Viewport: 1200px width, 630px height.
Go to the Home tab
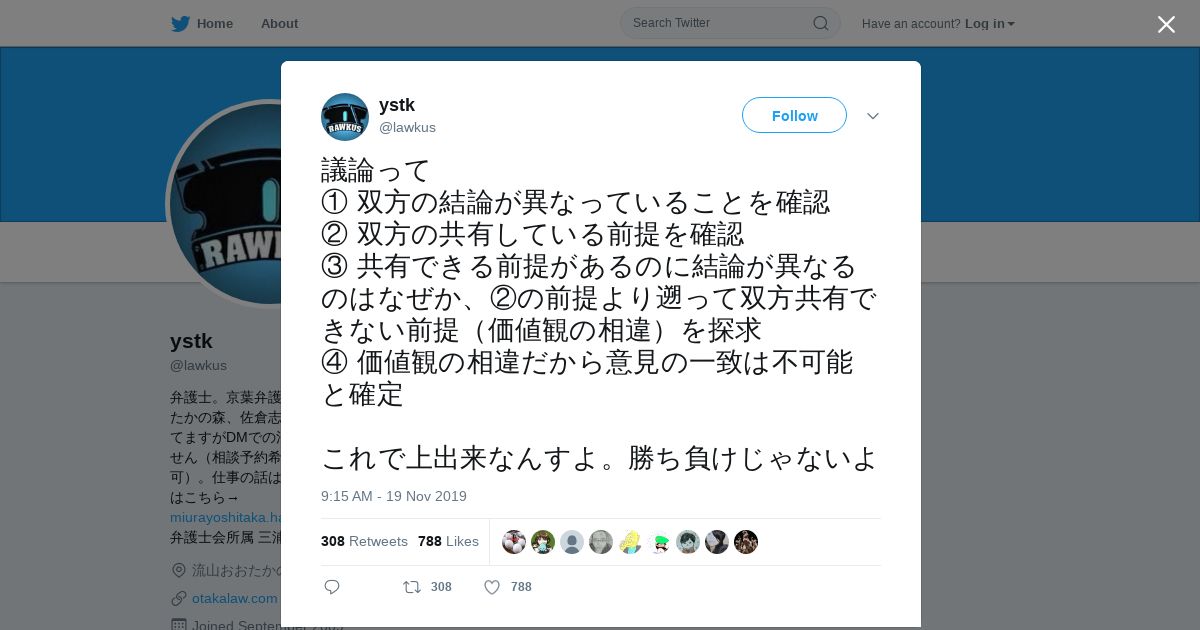[x=214, y=23]
